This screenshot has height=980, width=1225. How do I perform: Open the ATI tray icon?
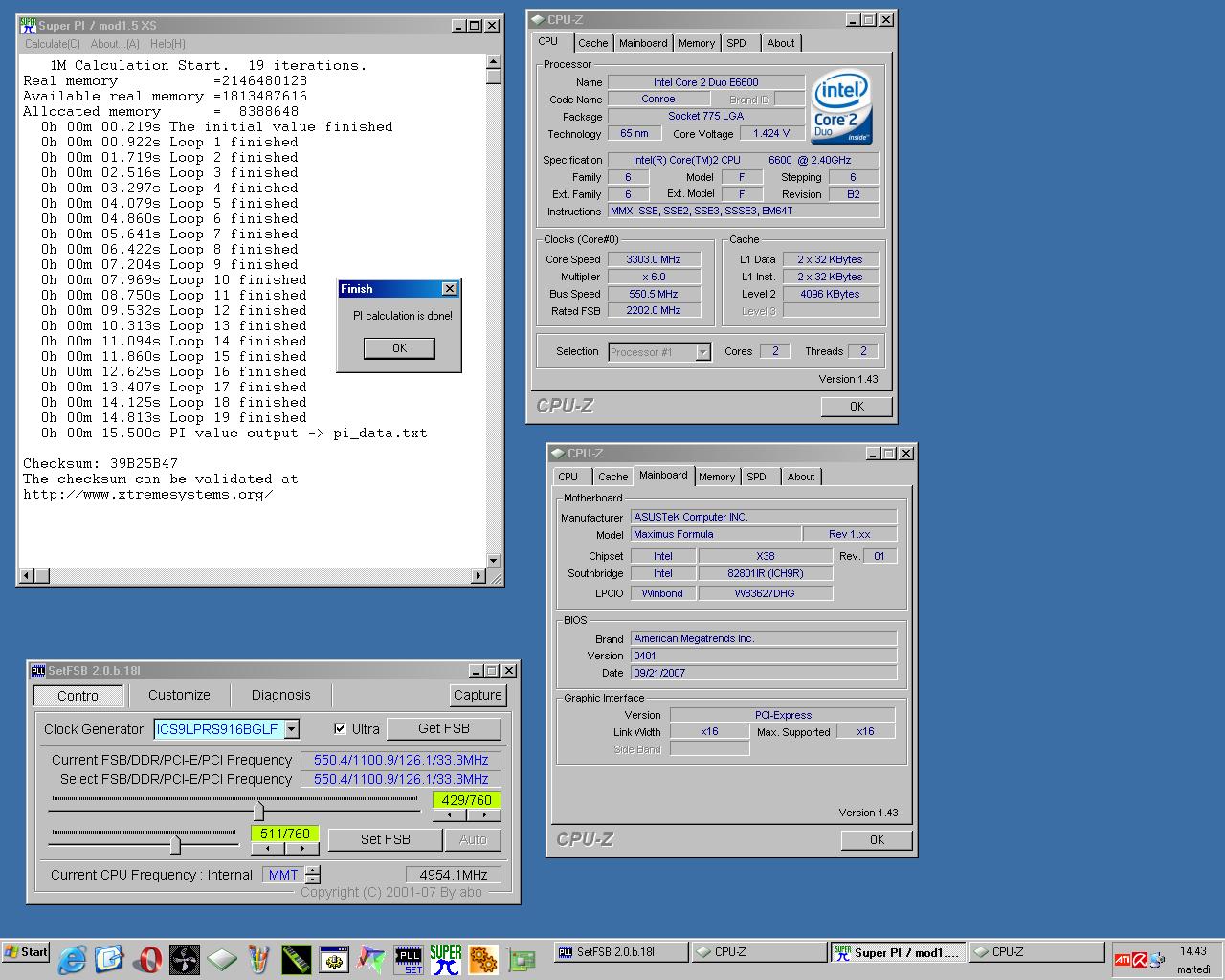1124,958
